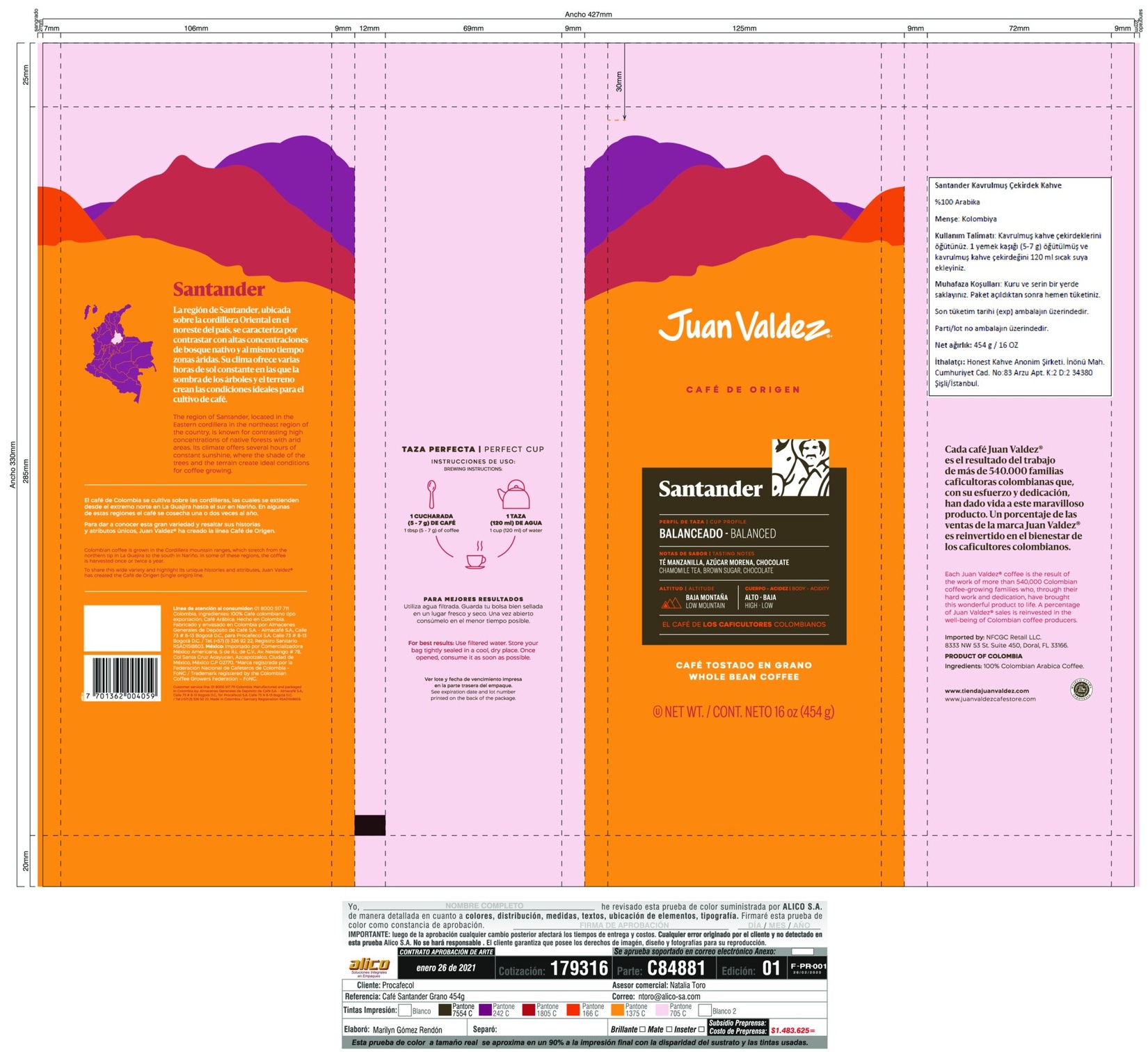1148x1052 pixels.
Task: Select the Blanco white swatch
Action: pyautogui.click(x=405, y=1010)
